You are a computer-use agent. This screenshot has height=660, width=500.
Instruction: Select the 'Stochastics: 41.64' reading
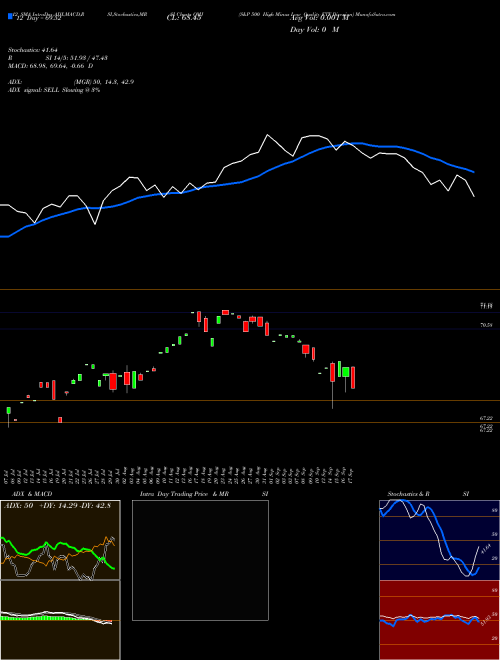(x=32, y=50)
